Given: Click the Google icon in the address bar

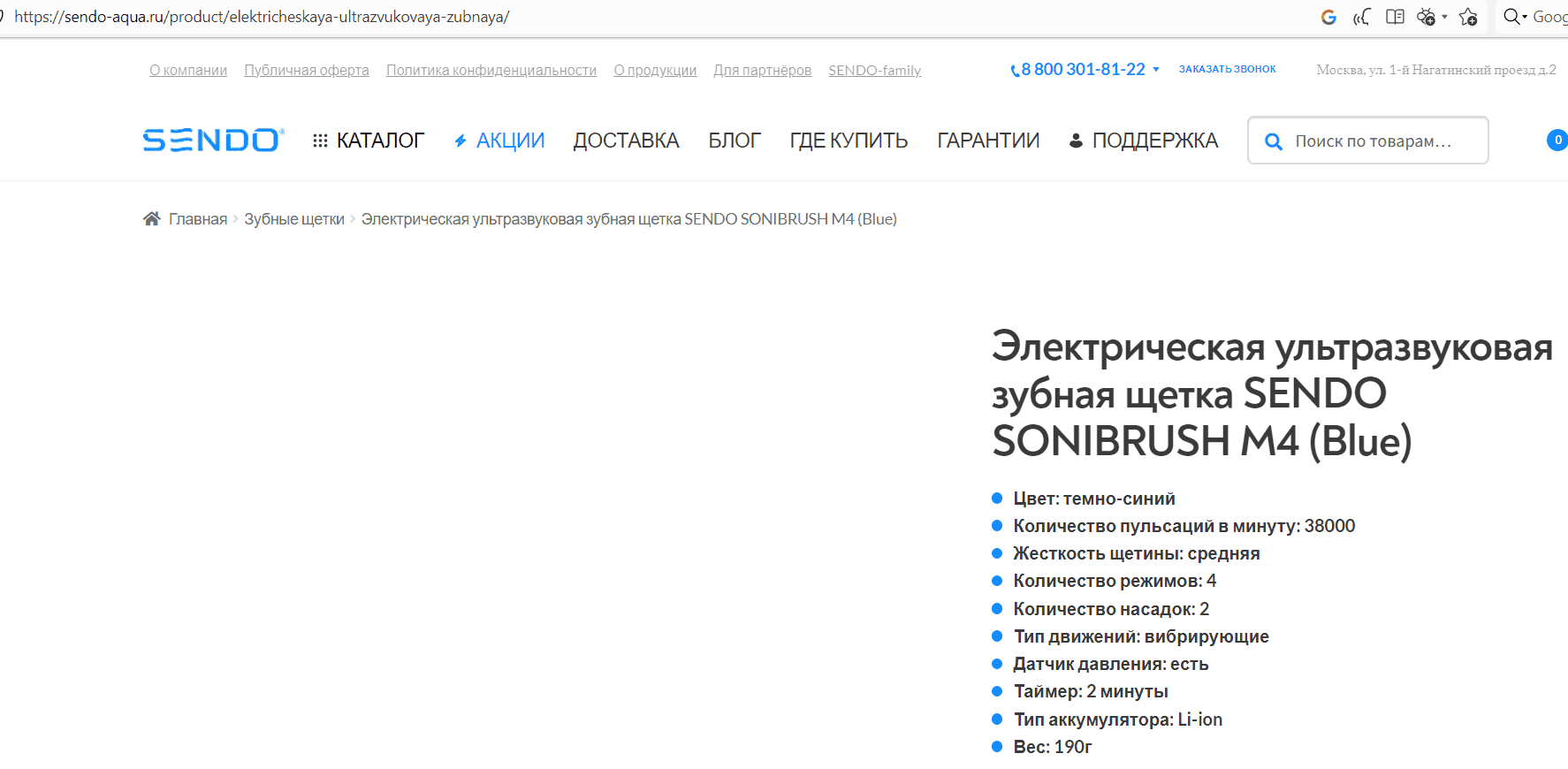Looking at the screenshot, I should (1328, 17).
